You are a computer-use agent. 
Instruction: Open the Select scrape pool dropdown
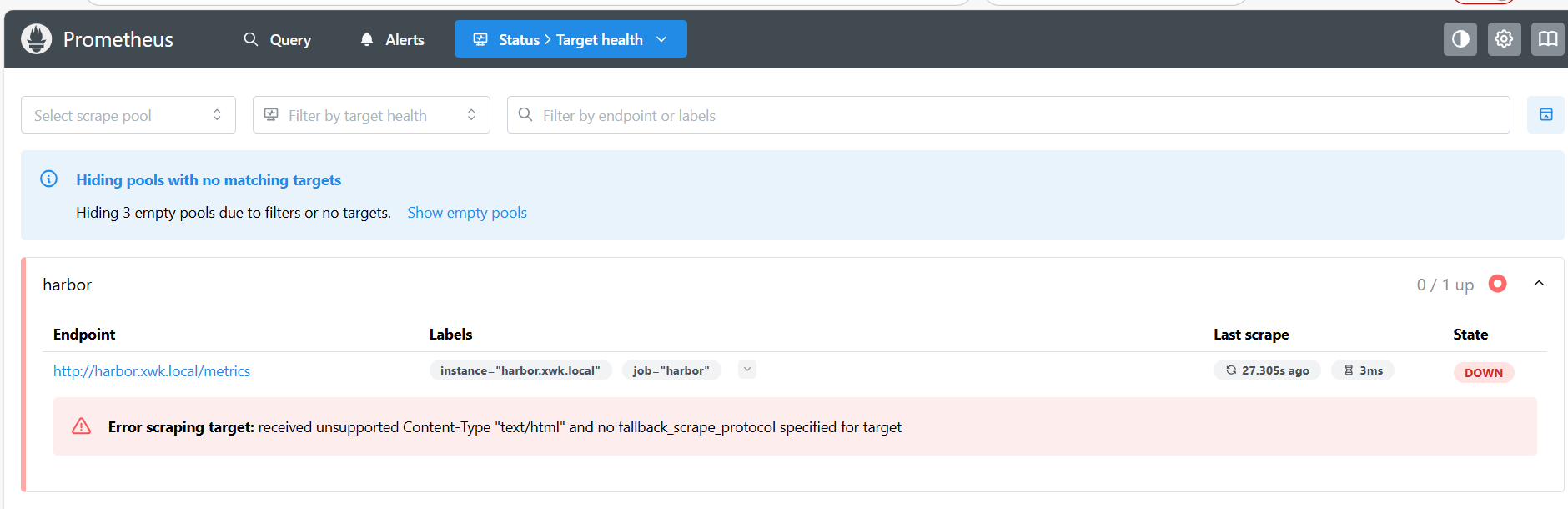click(x=128, y=115)
